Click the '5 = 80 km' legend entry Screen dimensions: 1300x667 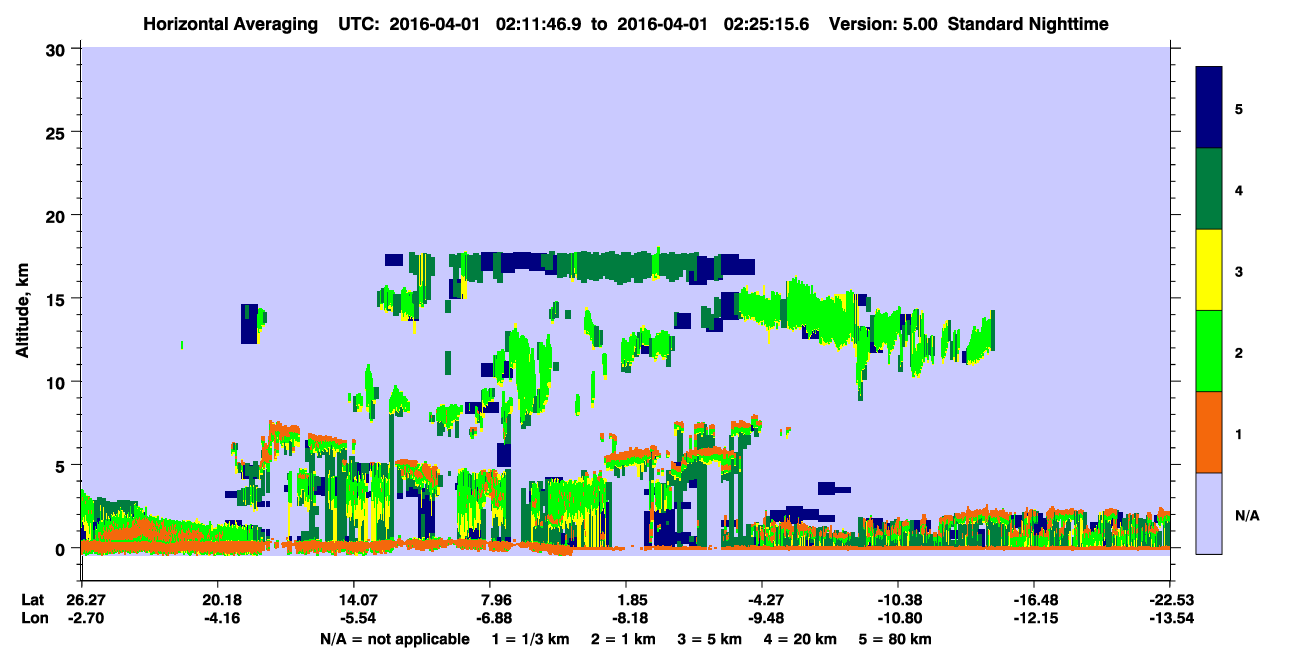coord(896,639)
